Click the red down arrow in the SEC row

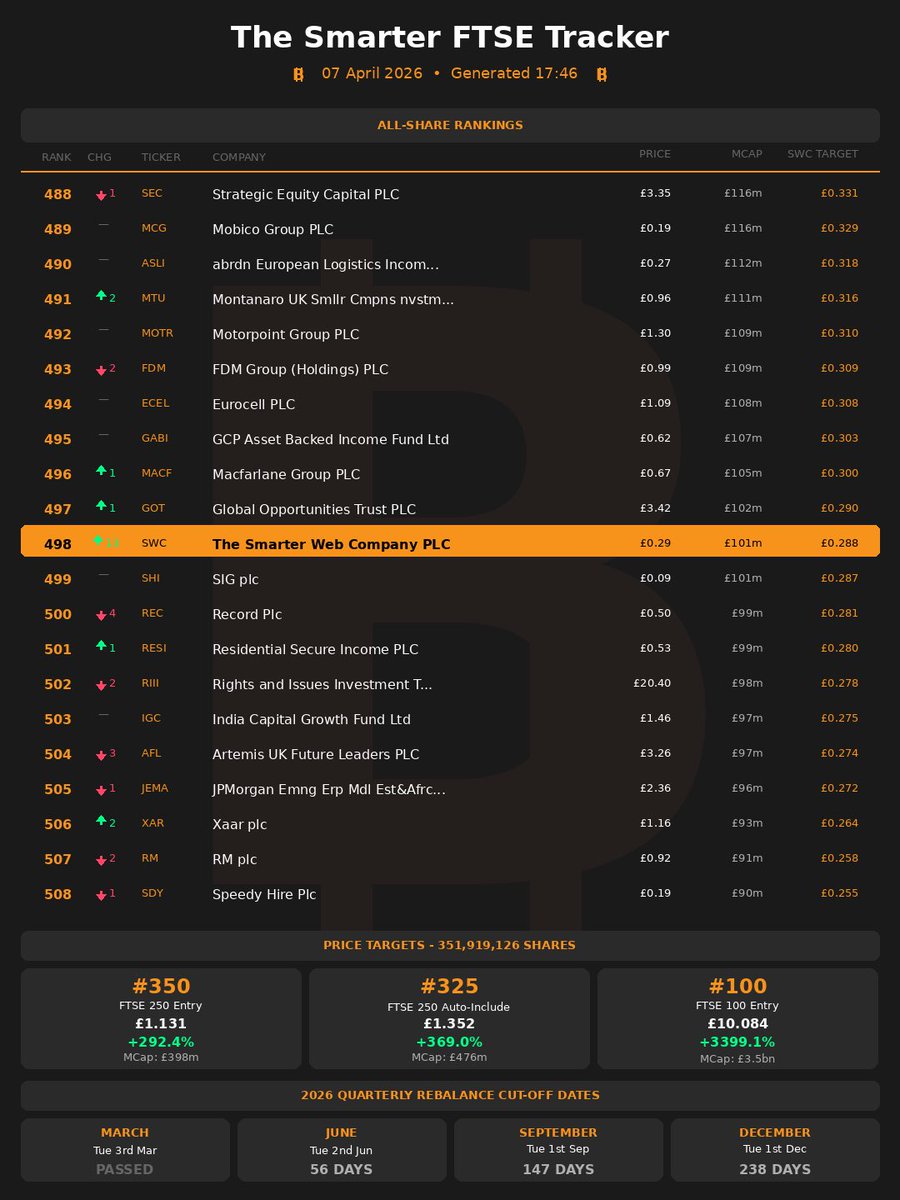pyautogui.click(x=101, y=195)
